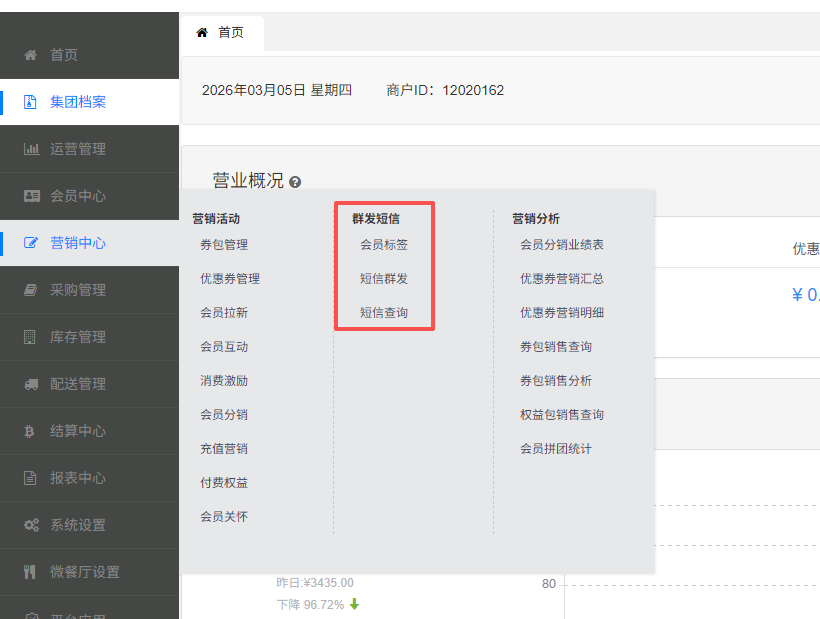Viewport: 820px width, 619px height.
Task: Expand the 报表中心 sidebar section
Action: [78, 478]
